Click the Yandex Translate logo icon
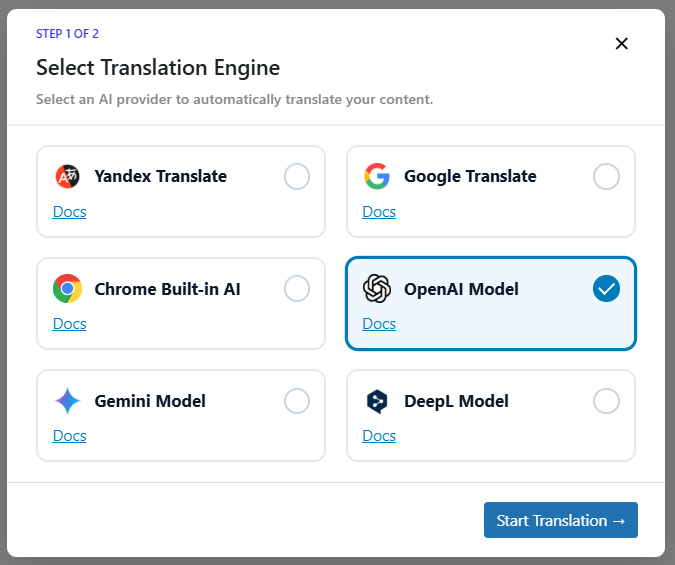 [x=67, y=177]
